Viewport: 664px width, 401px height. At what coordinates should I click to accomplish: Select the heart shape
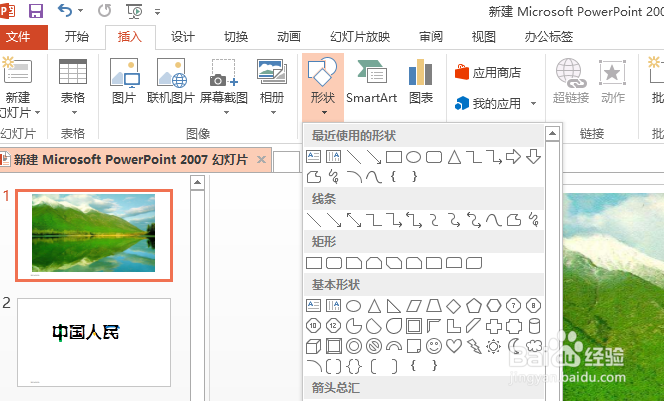[x=454, y=346]
